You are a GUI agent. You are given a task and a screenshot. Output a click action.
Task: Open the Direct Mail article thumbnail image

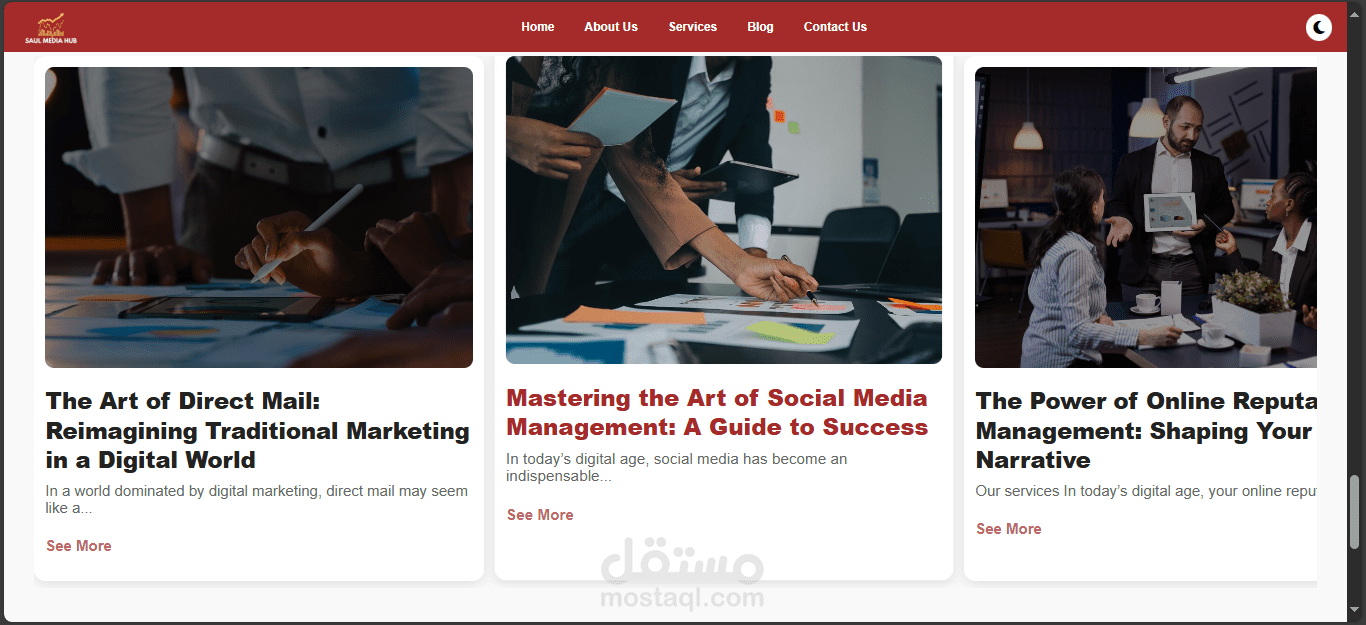point(259,217)
